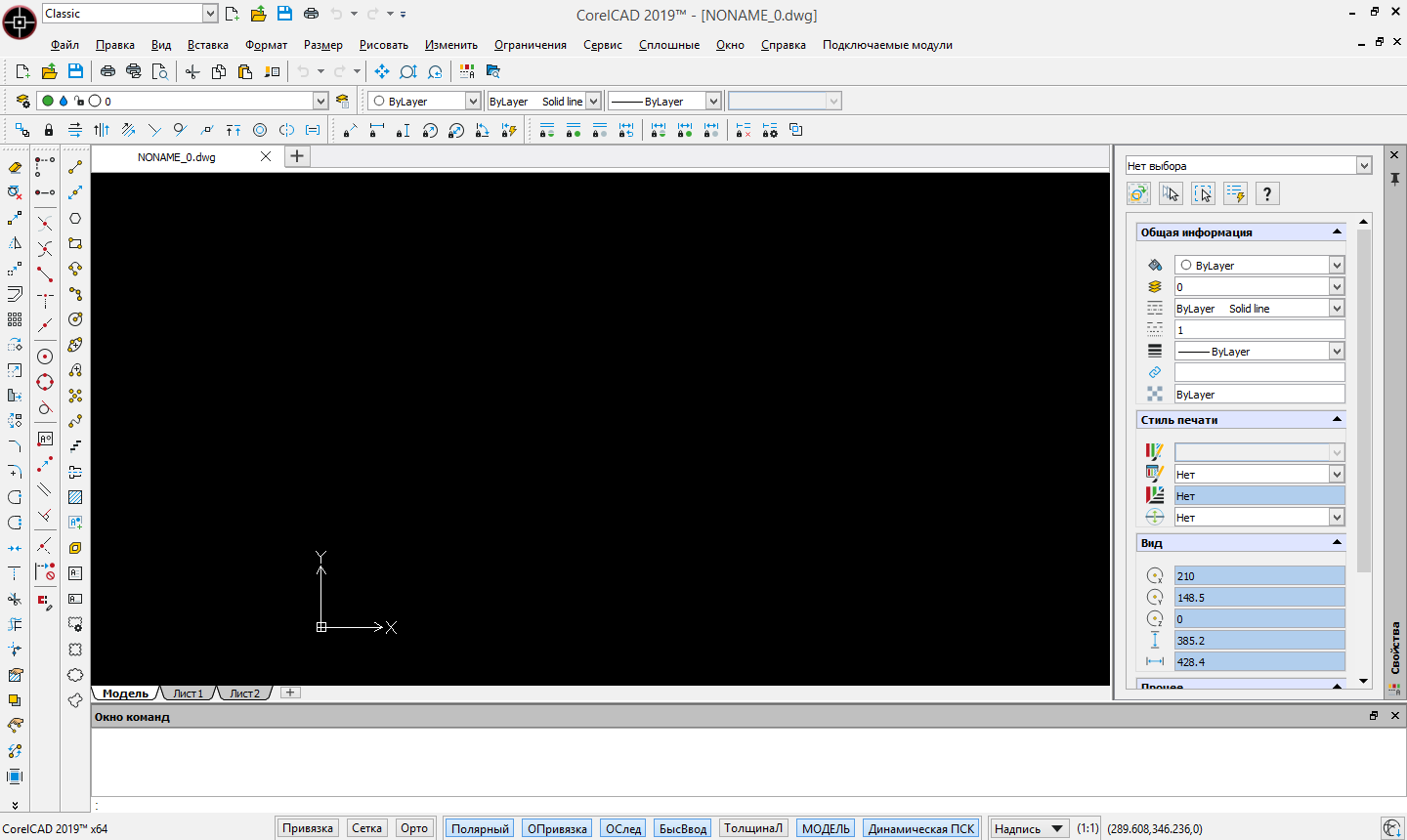
Task: Select the Pattern array tool
Action: 15,319
